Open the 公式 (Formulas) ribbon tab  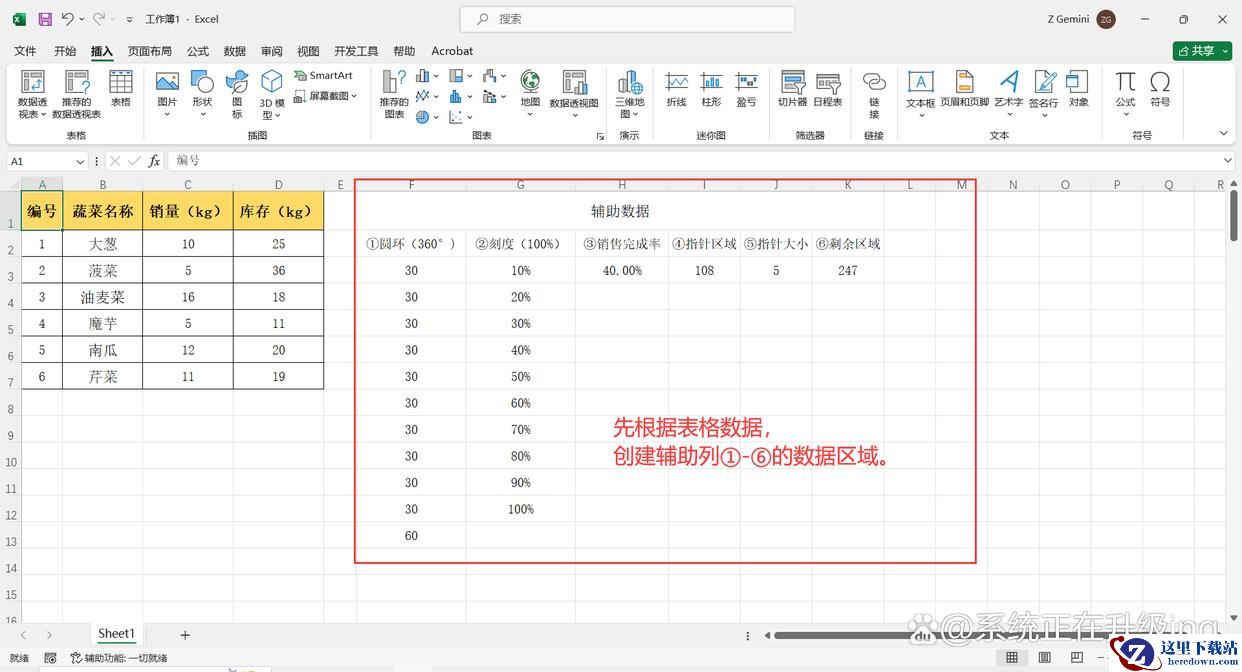tap(198, 51)
